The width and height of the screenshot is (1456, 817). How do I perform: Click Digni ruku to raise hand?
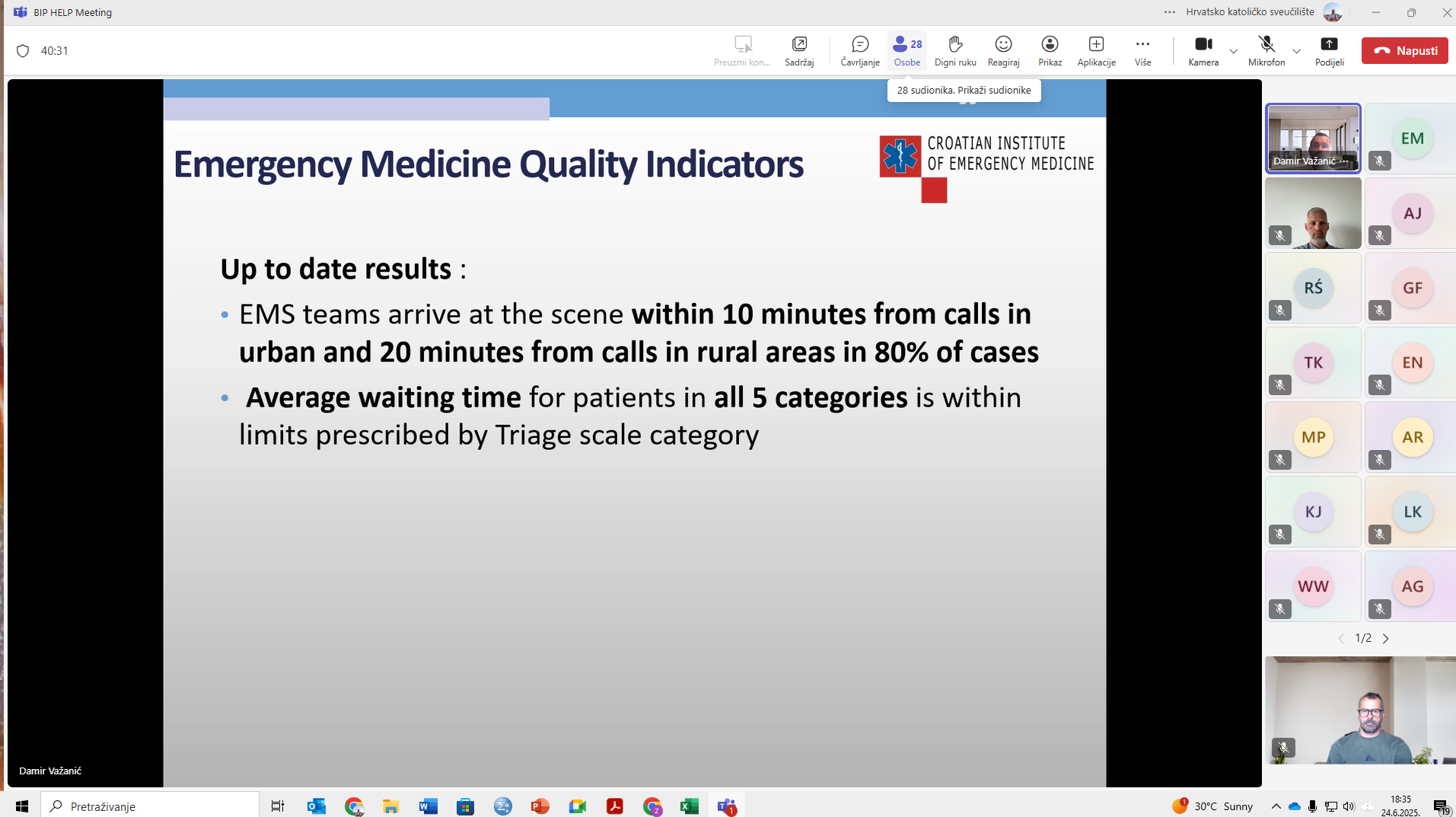click(955, 50)
